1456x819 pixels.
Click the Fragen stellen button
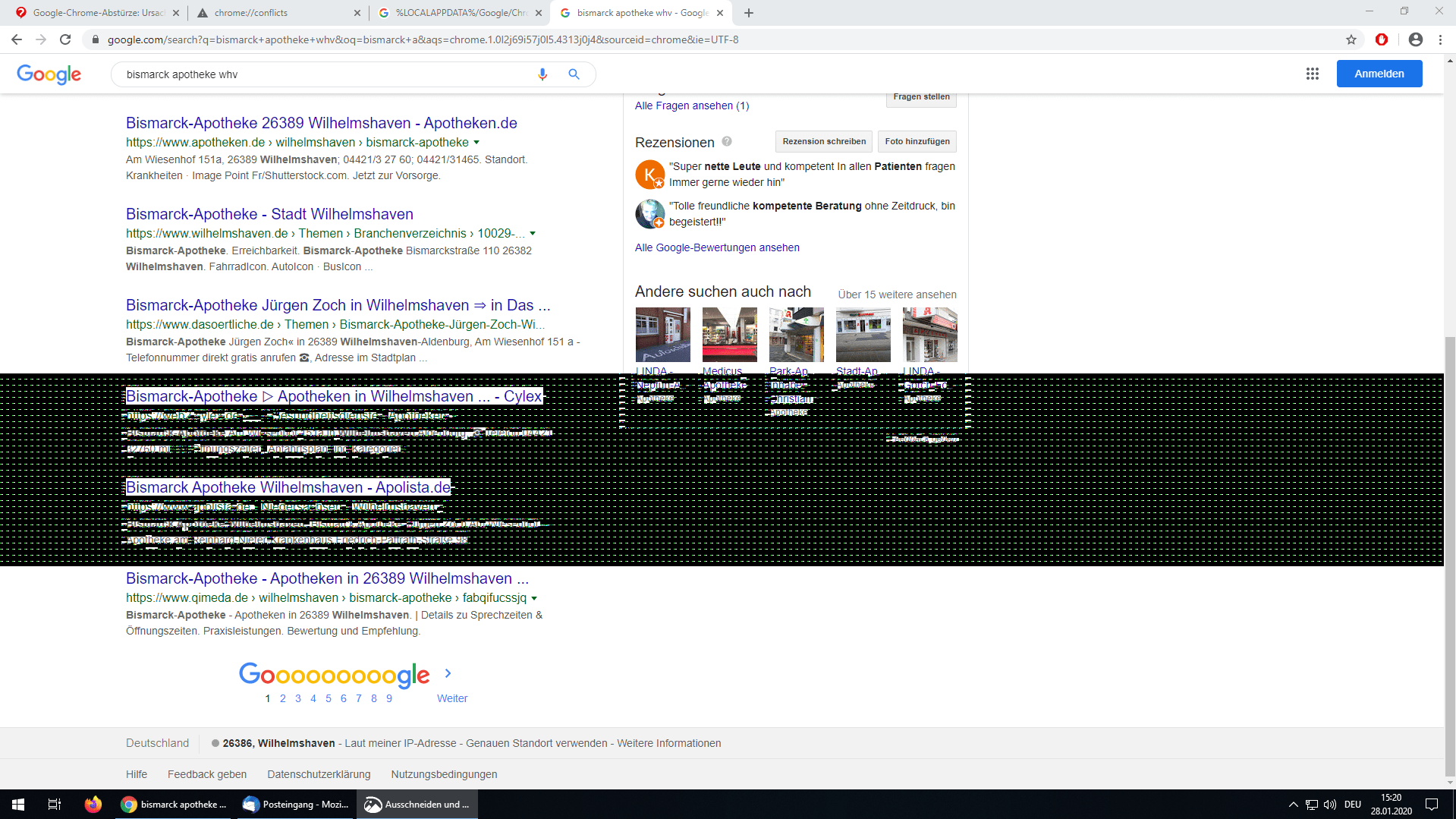(921, 97)
